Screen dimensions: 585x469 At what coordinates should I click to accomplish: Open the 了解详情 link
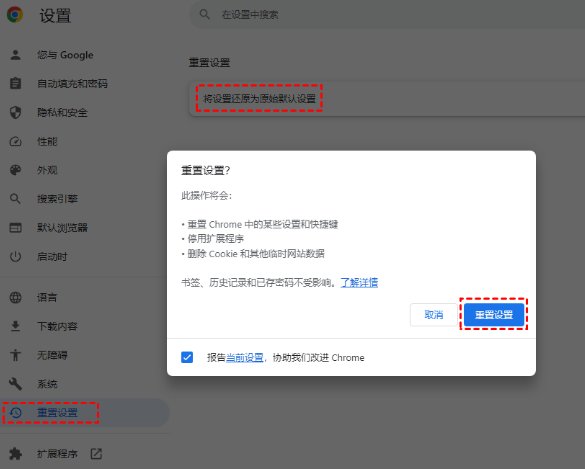pos(359,282)
